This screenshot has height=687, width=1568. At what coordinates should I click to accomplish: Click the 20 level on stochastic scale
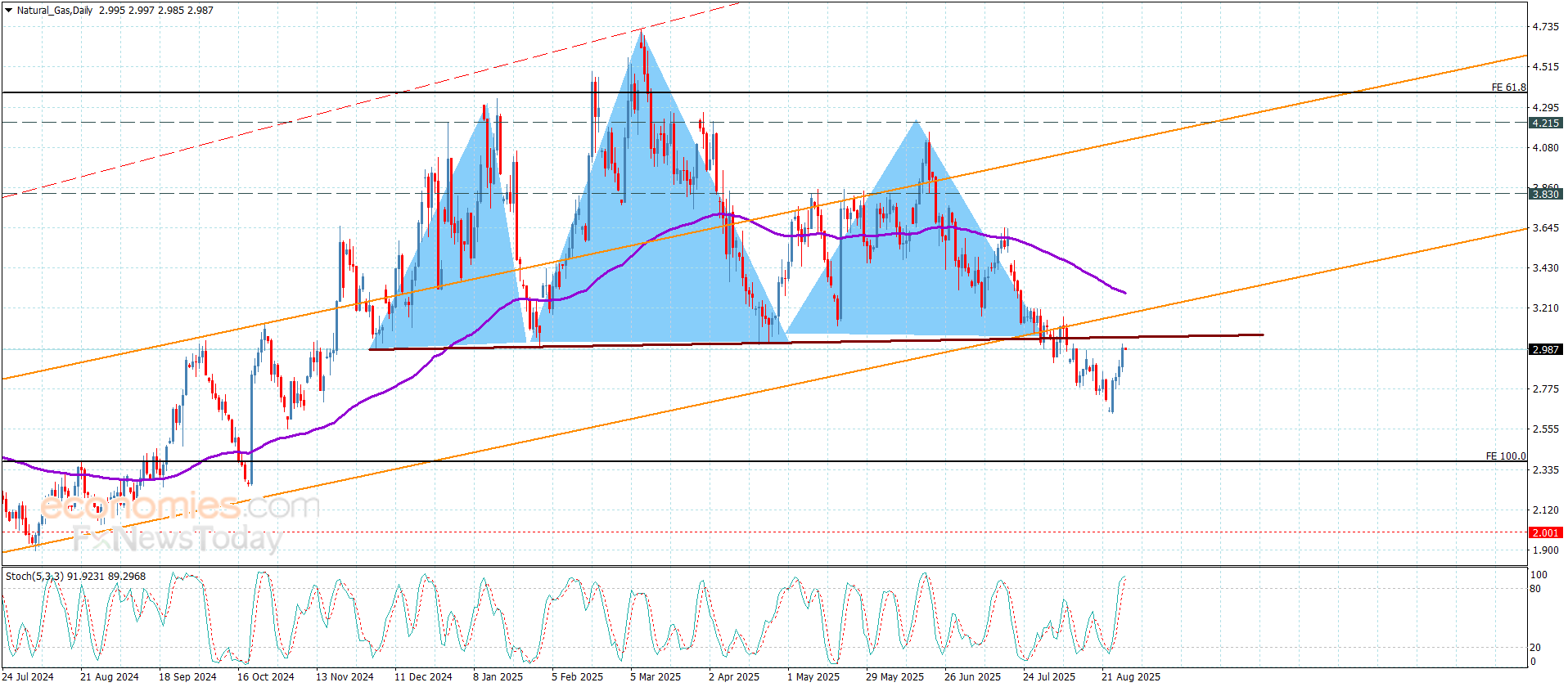[x=1534, y=647]
